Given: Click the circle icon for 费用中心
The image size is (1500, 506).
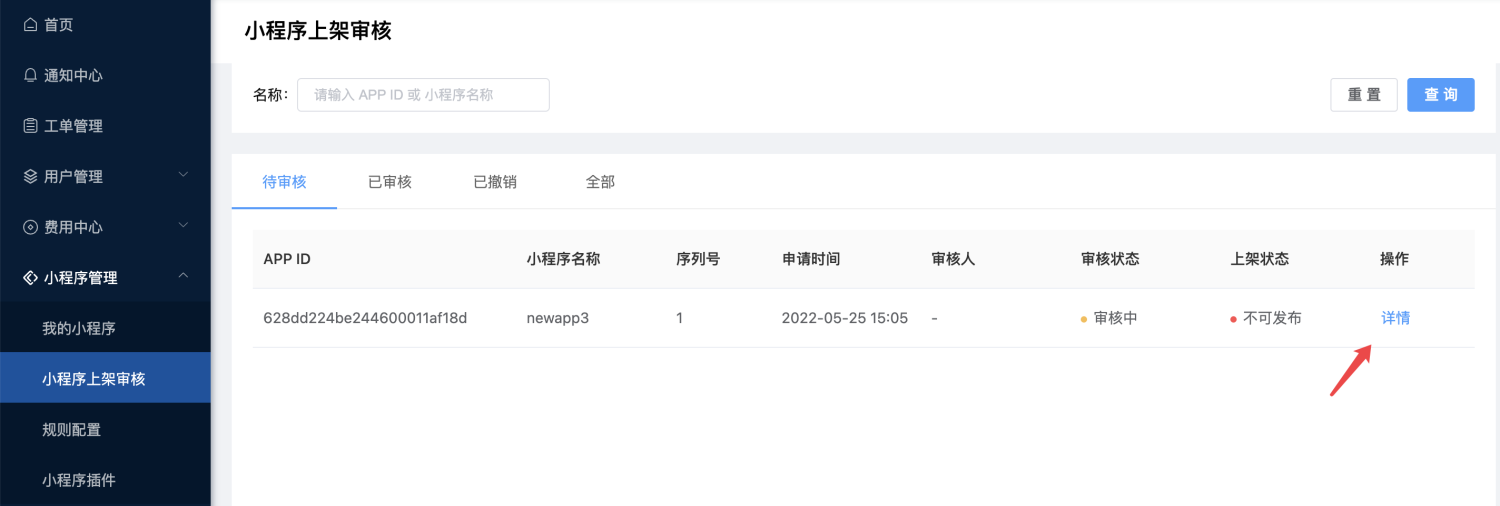Looking at the screenshot, I should tap(30, 227).
